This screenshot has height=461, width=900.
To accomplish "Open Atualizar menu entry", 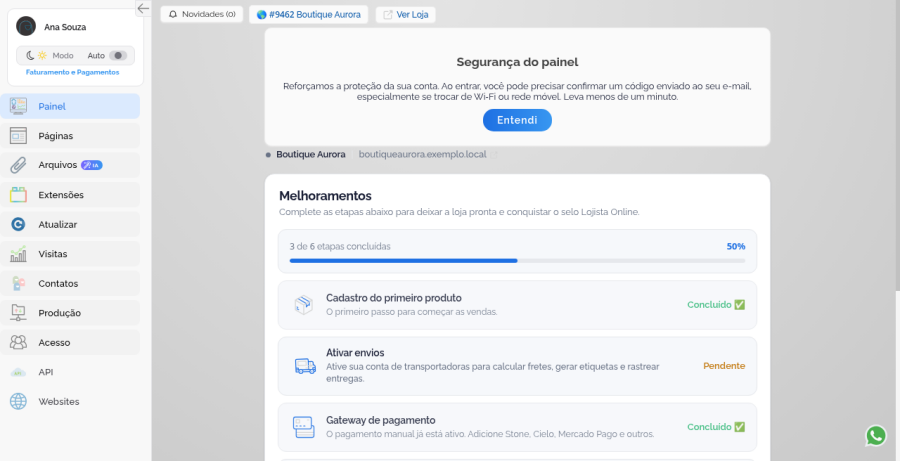I will pyautogui.click(x=70, y=224).
